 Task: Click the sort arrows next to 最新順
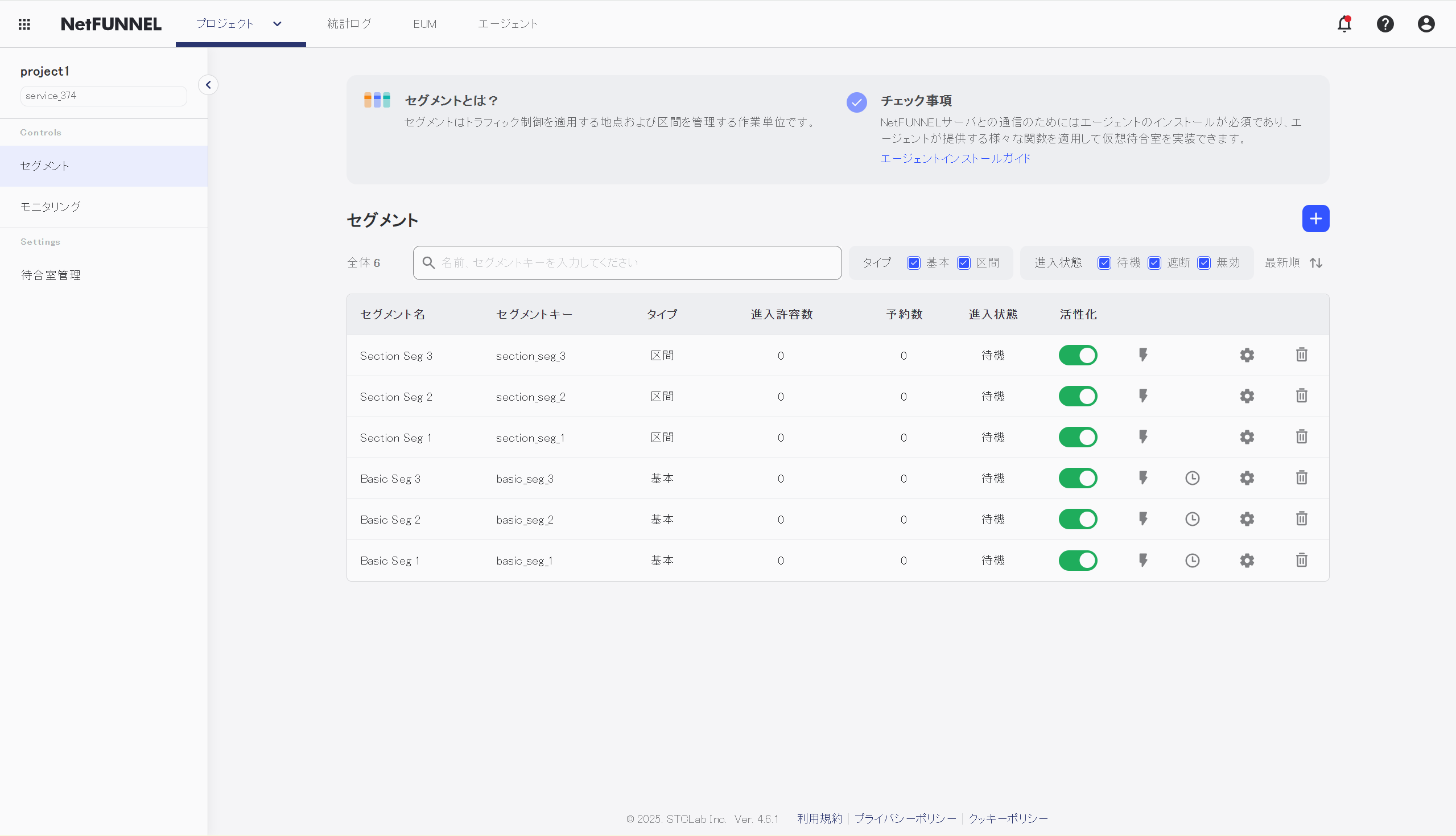pos(1317,262)
